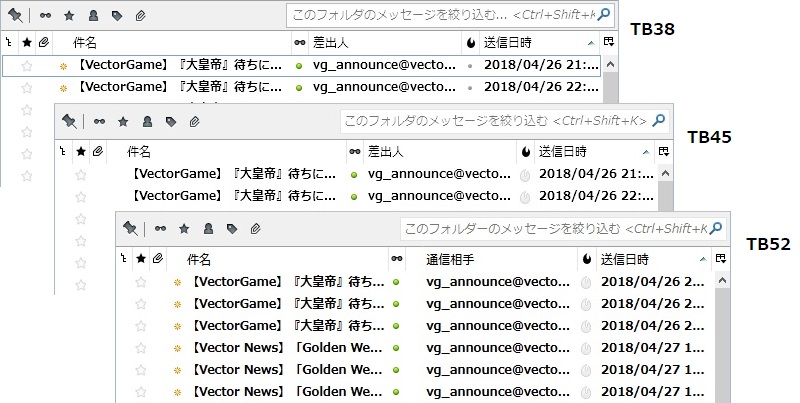Click the contact filter icon in TB38 toolbar
The height and width of the screenshot is (403, 800).
pos(93,16)
